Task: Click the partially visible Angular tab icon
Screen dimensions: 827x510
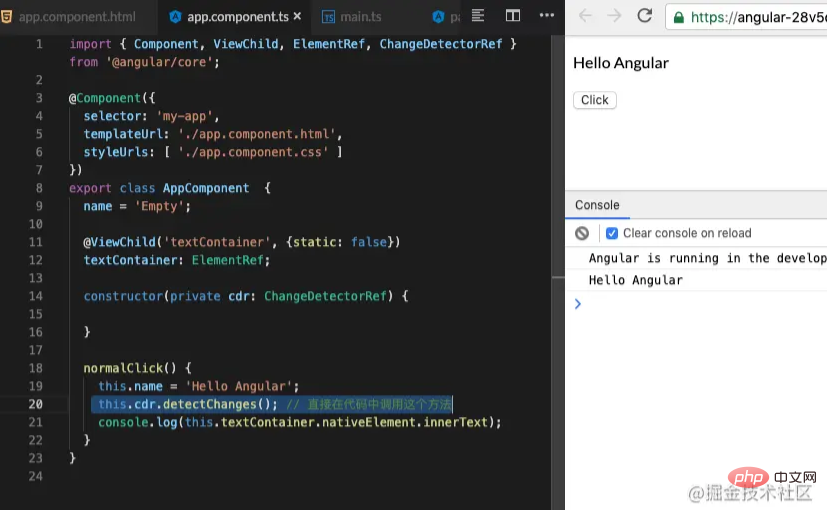Action: pyautogui.click(x=438, y=17)
